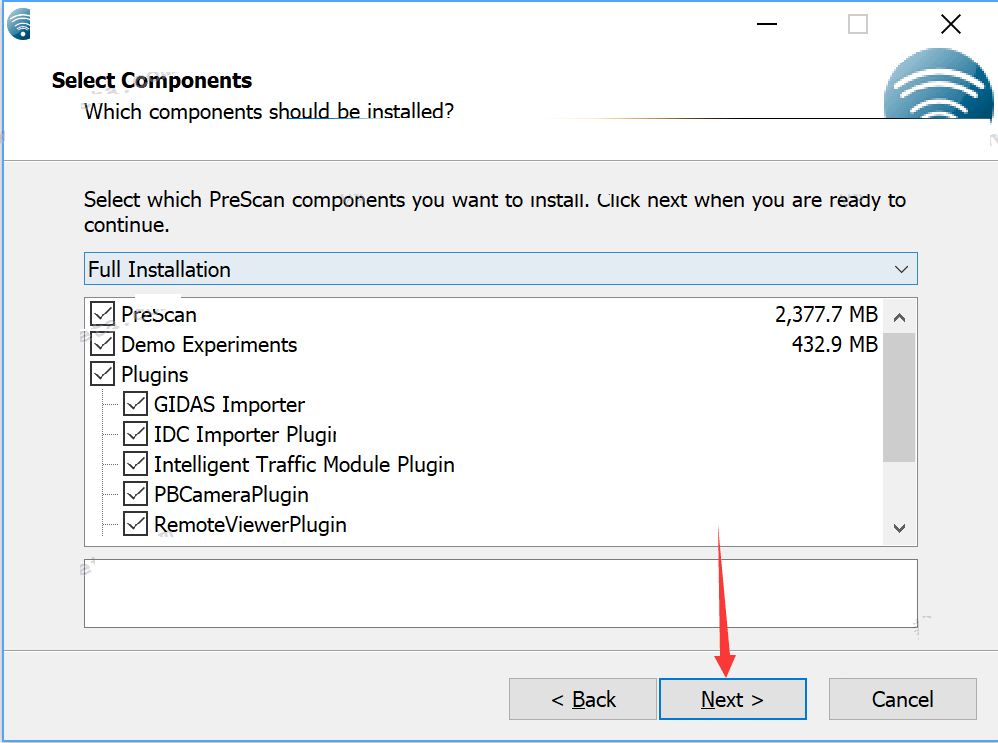This screenshot has width=998, height=743.
Task: Disable the IDC Importer Plugin checkbox
Action: click(x=136, y=434)
